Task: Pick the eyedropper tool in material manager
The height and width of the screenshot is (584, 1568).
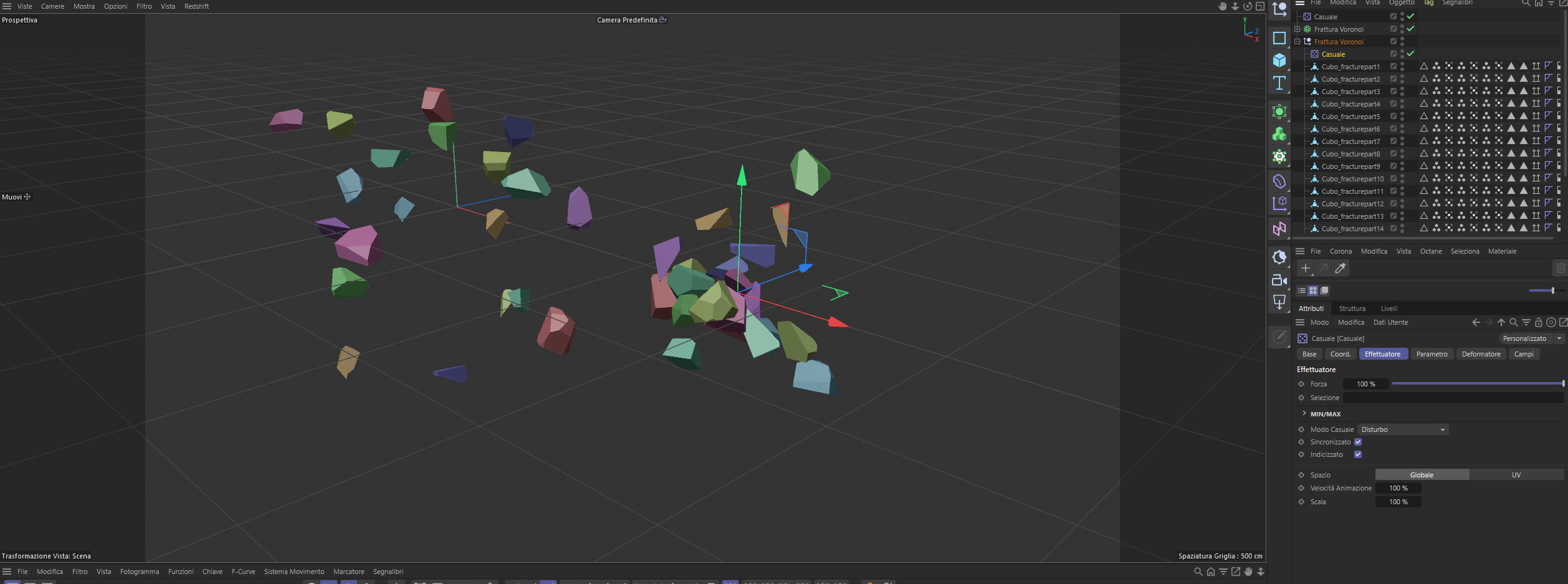Action: pyautogui.click(x=1340, y=269)
